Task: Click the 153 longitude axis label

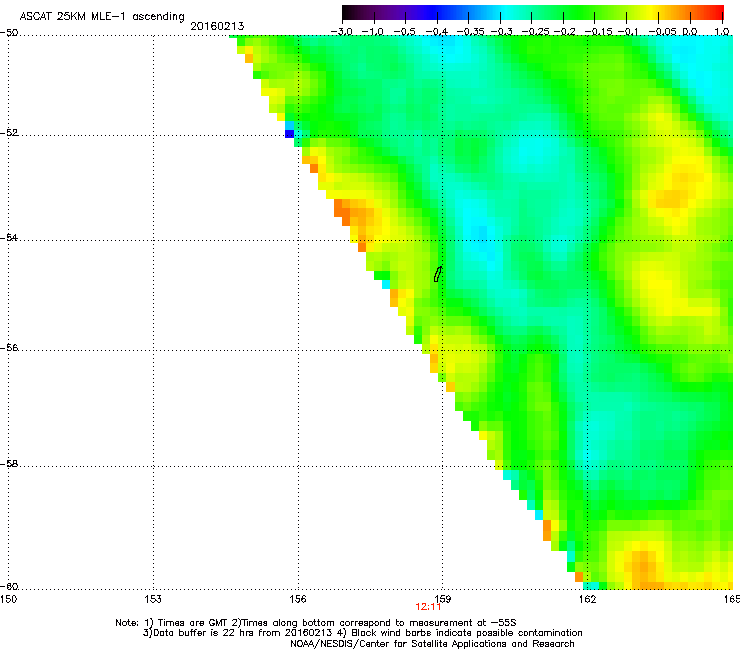Action: [x=153, y=599]
